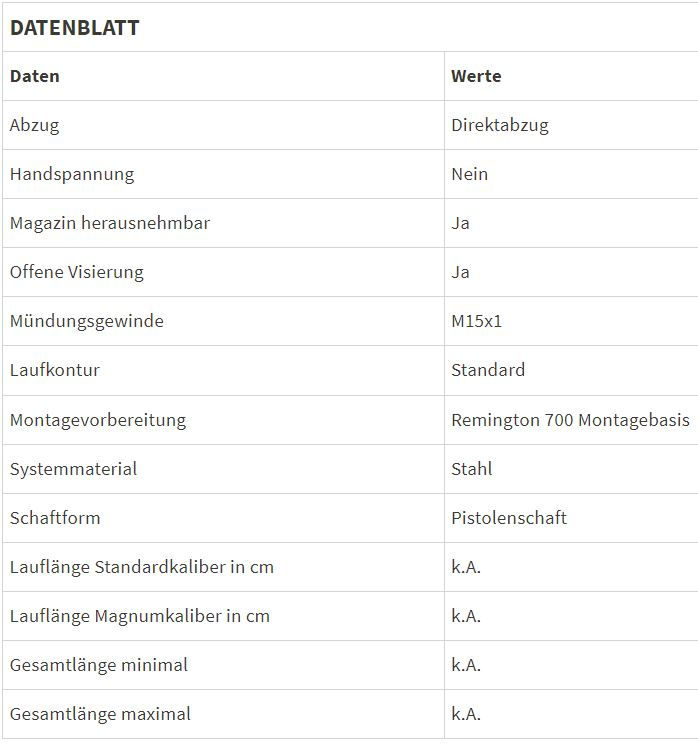
Task: Select the M15x1 thread value
Action: coord(476,321)
